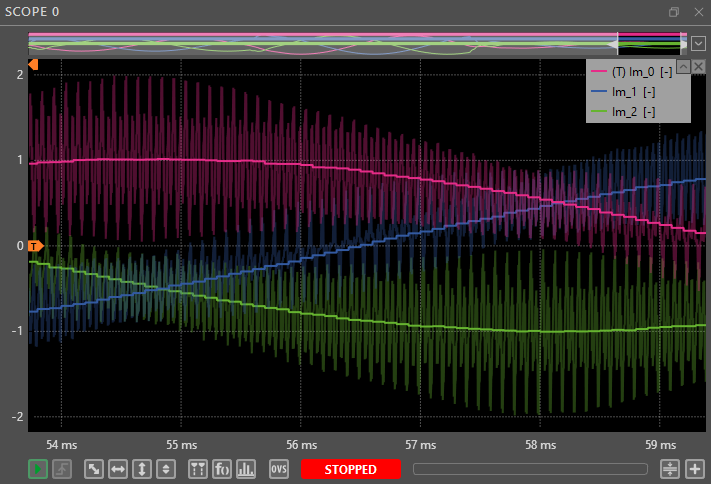Click the diagonal auto-fit zoom icon
This screenshot has height=484, width=711.
pyautogui.click(x=94, y=469)
